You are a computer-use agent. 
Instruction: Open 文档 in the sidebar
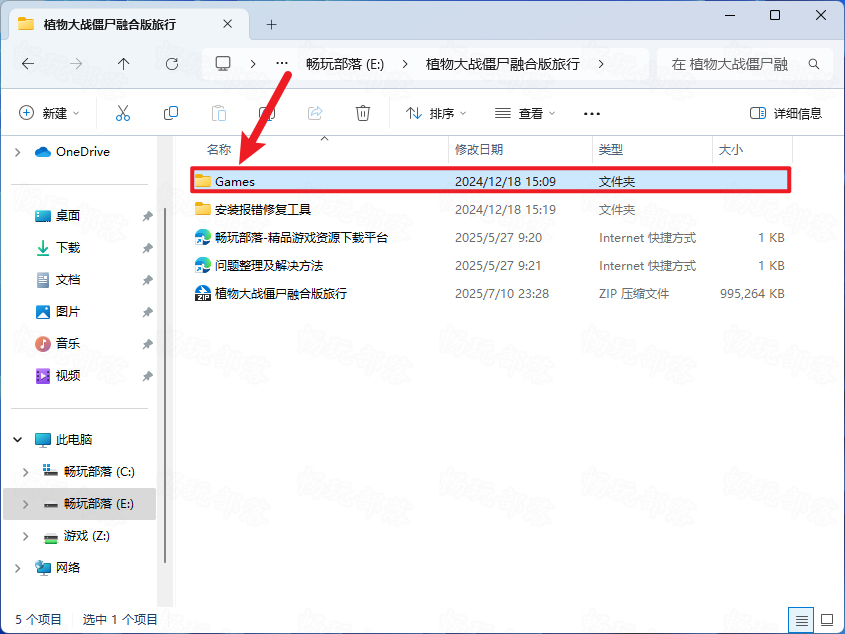point(67,280)
